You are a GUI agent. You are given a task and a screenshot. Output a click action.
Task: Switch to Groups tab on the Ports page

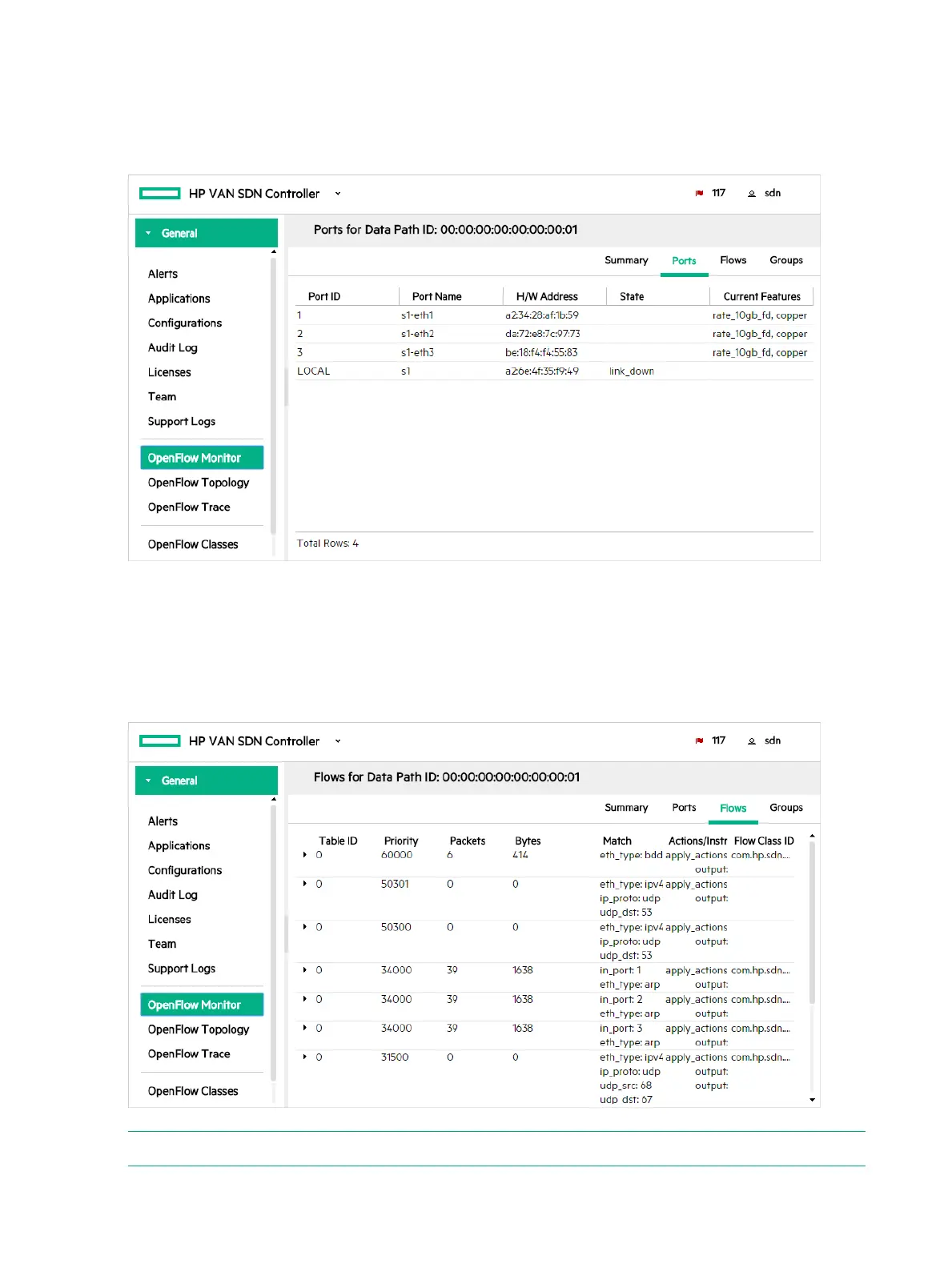[x=786, y=260]
